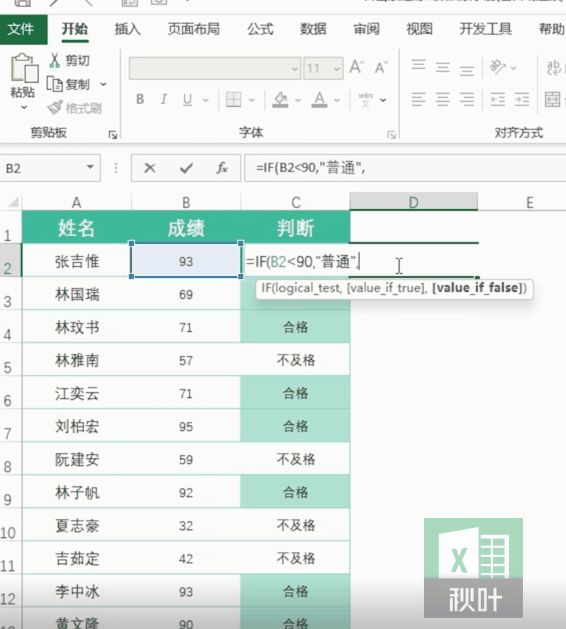The image size is (566, 629).
Task: Switch to the Home (开始) tab
Action: point(75,29)
